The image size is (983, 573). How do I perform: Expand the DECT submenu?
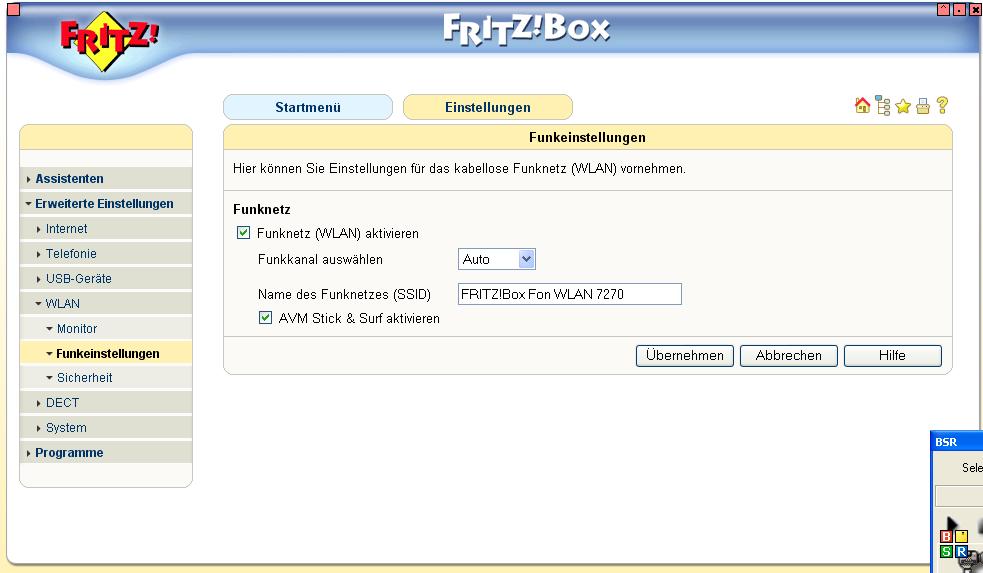(x=106, y=402)
